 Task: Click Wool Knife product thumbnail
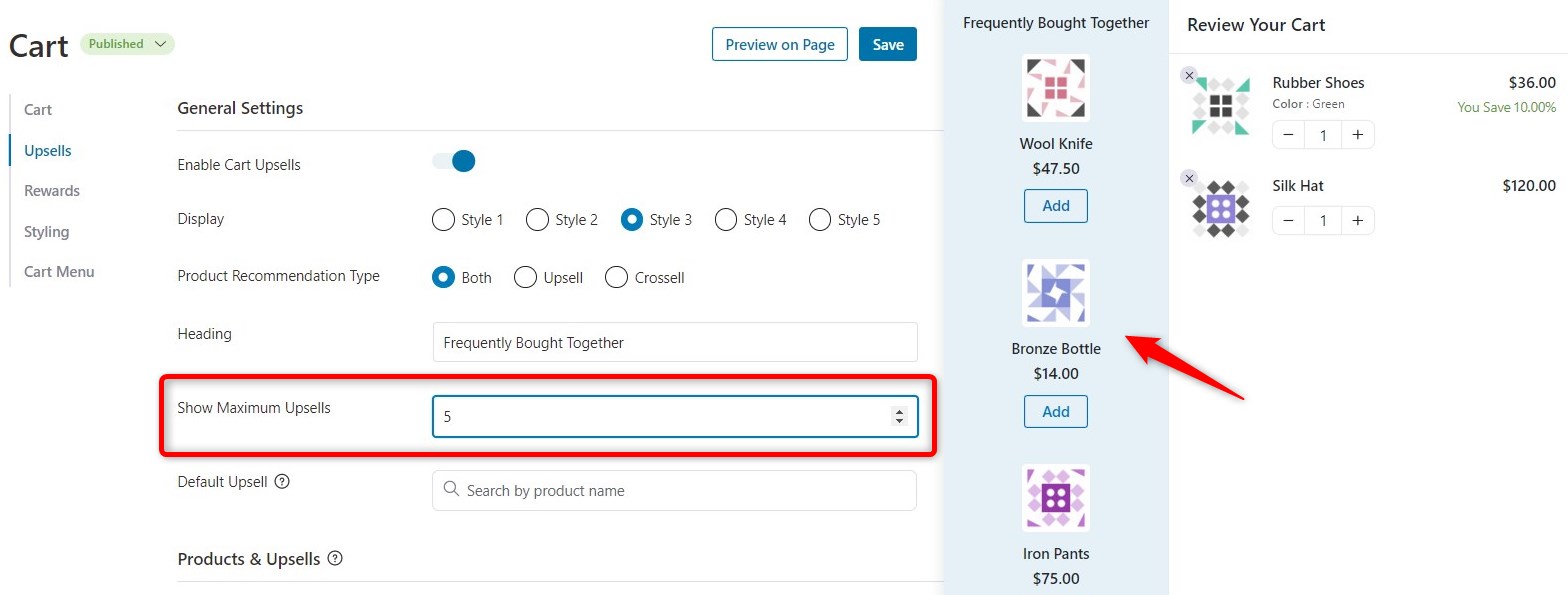1056,88
